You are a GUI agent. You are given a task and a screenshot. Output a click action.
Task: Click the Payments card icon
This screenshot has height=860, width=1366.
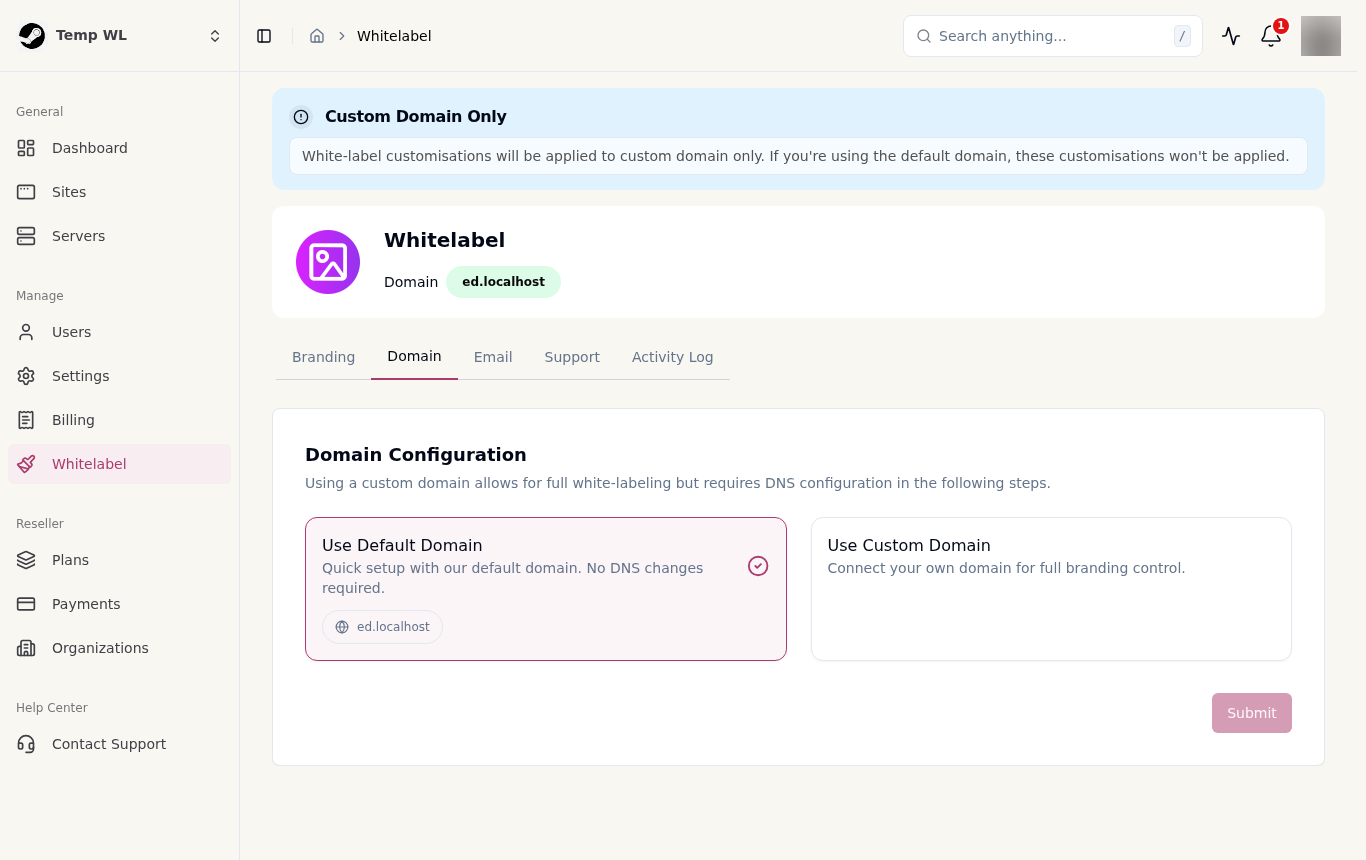point(26,604)
